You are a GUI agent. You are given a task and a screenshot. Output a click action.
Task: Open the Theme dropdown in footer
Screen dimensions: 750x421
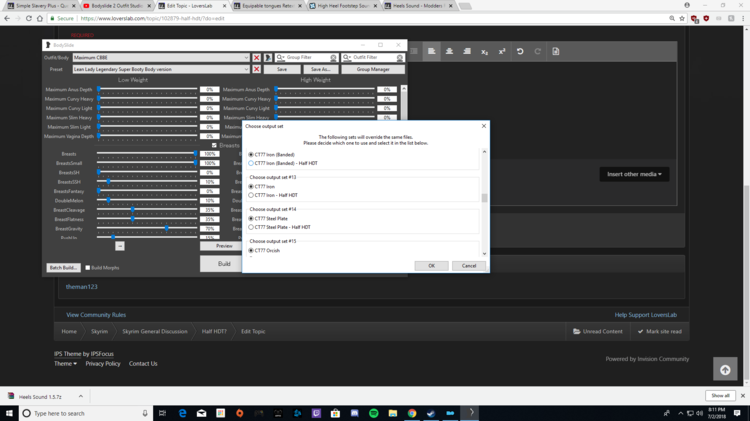66,364
